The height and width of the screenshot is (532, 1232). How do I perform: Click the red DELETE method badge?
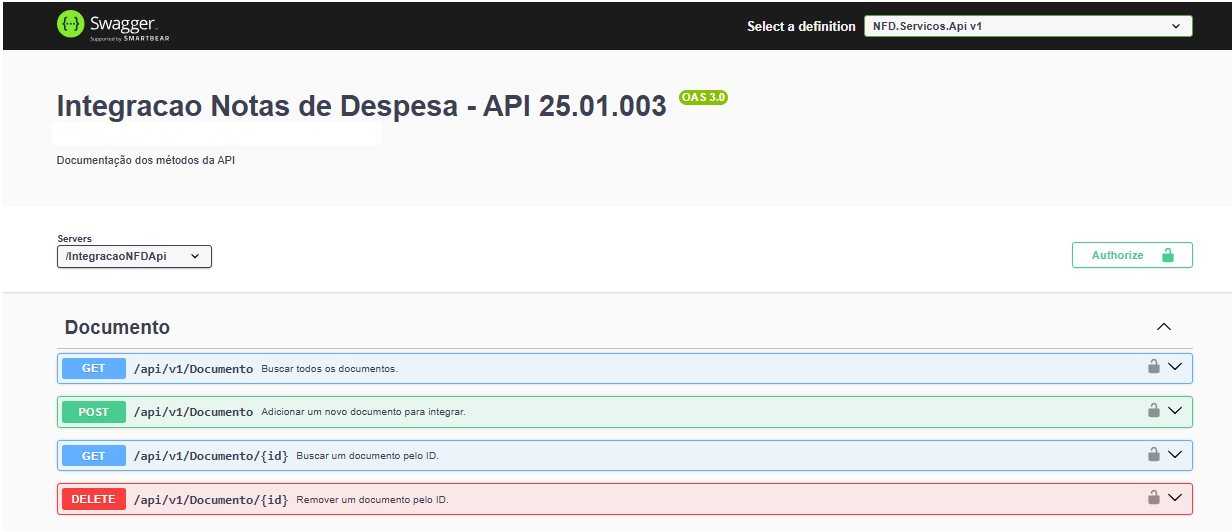[x=94, y=499]
